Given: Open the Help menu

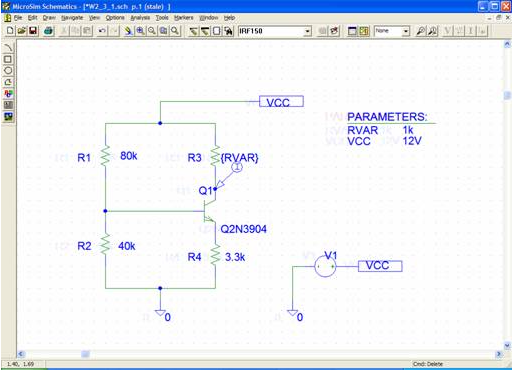Looking at the screenshot, I should pos(229,18).
